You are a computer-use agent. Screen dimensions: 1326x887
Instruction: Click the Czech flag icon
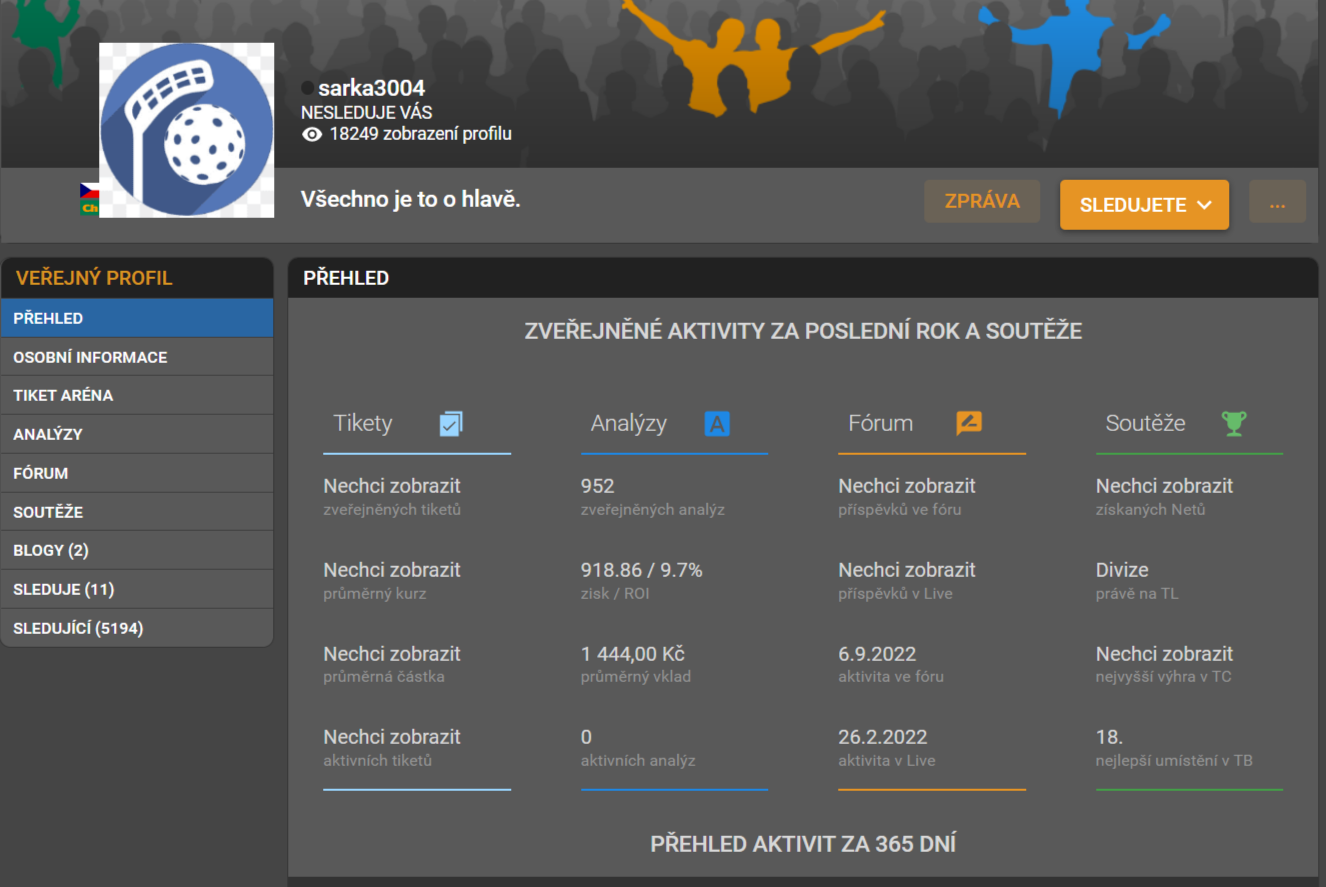[x=89, y=190]
